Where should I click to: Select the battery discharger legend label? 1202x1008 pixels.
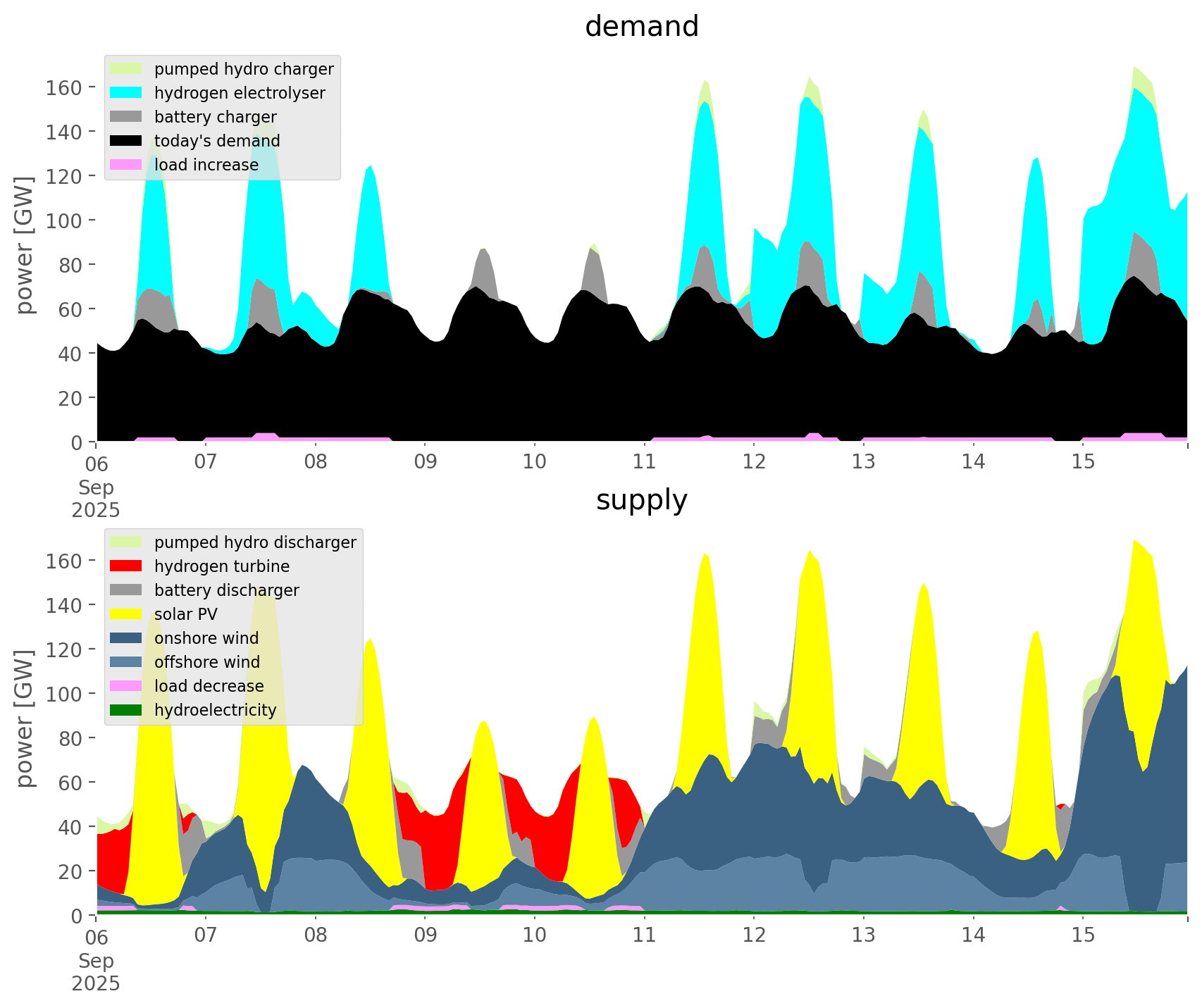point(226,590)
